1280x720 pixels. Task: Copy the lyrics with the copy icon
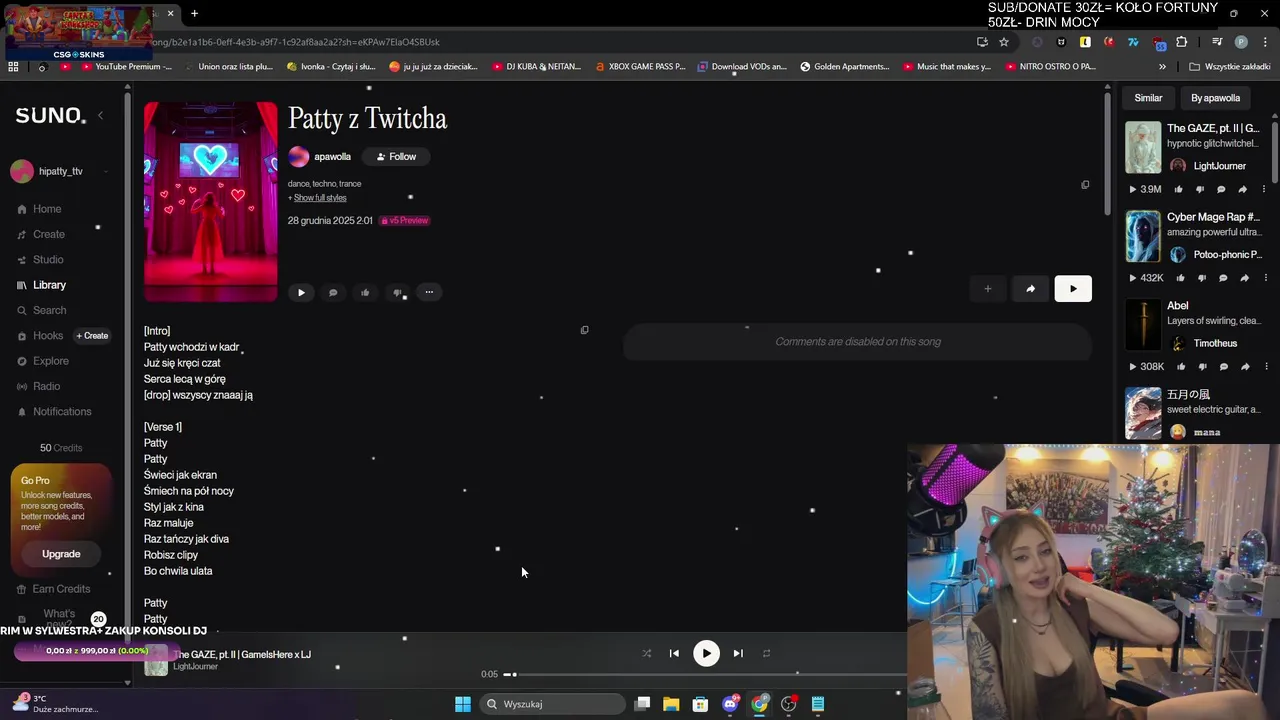(585, 330)
